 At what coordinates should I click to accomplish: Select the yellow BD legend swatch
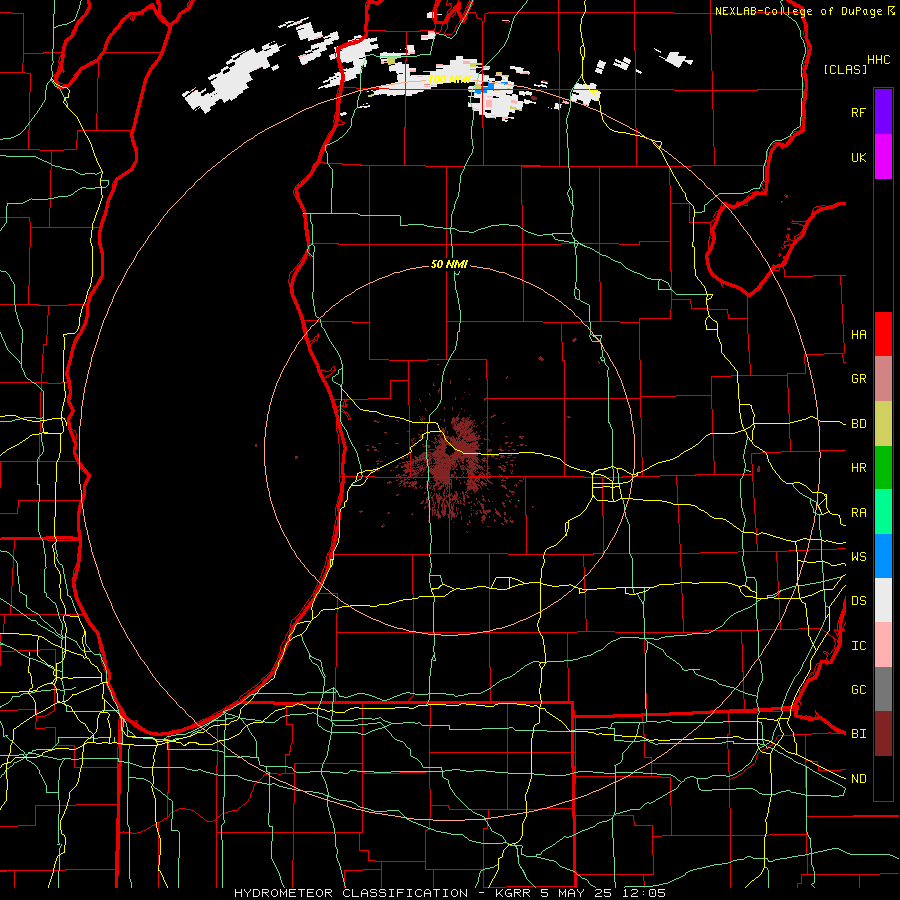coord(883,424)
